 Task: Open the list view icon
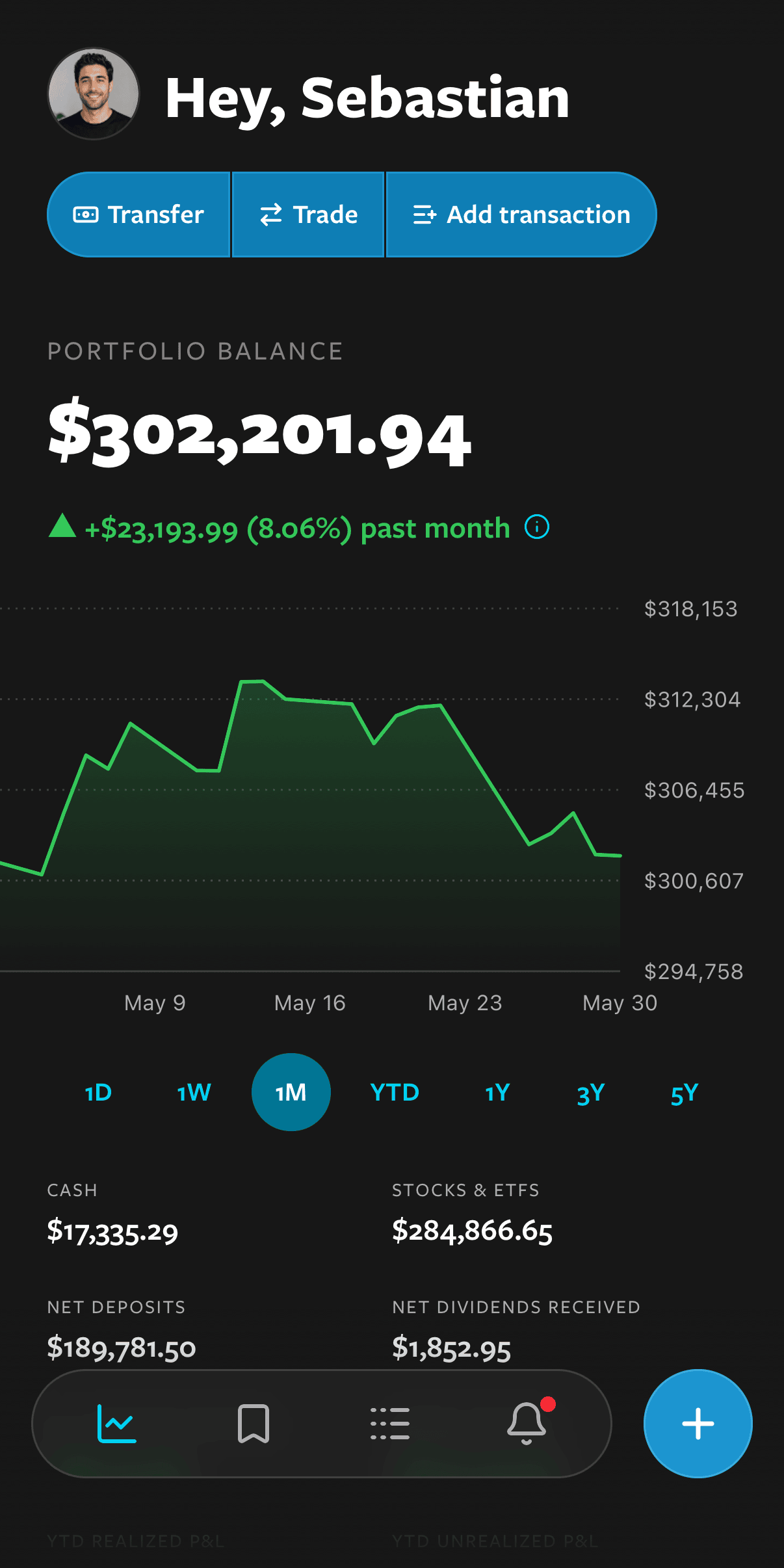(x=390, y=1424)
